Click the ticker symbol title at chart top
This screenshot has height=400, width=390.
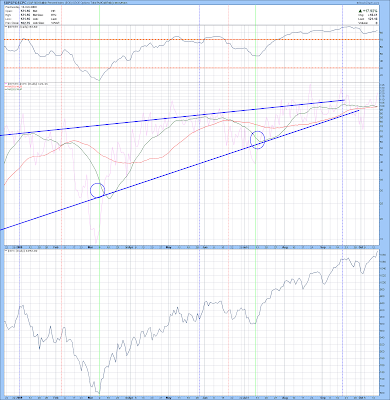click(x=14, y=2)
